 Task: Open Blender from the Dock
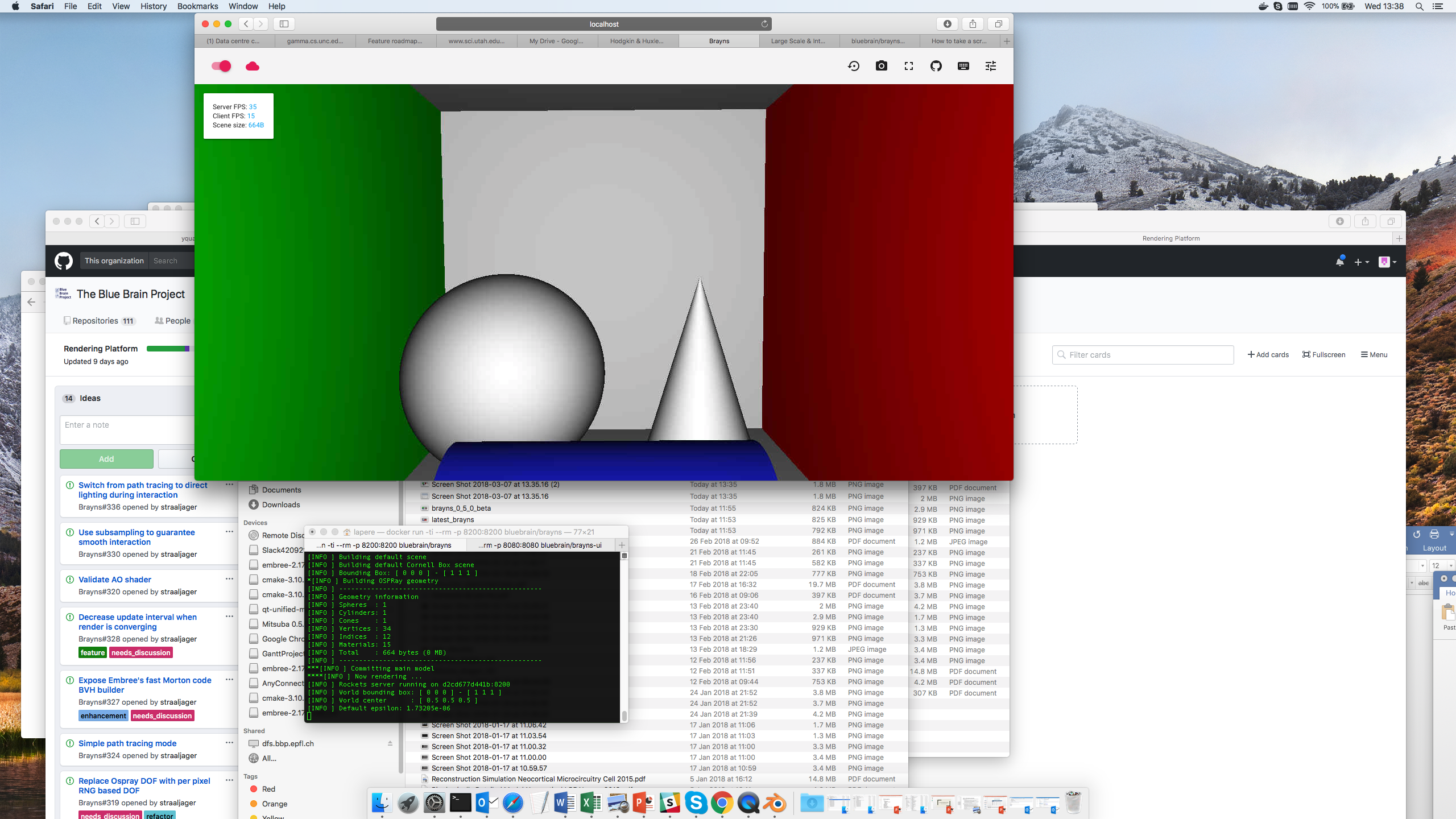click(x=775, y=804)
